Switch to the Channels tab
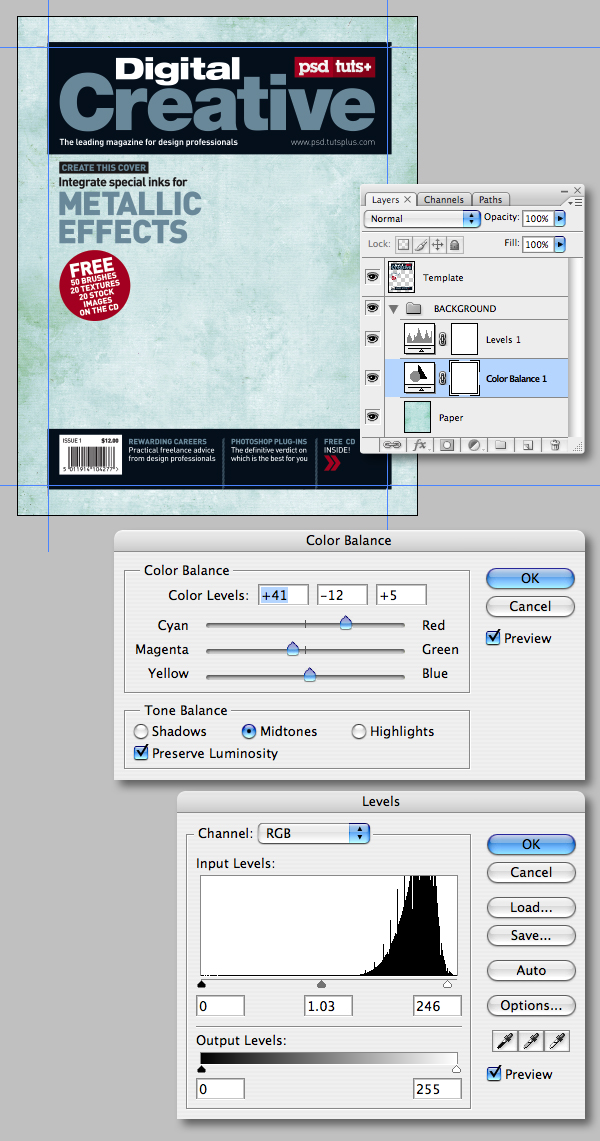 tap(444, 199)
